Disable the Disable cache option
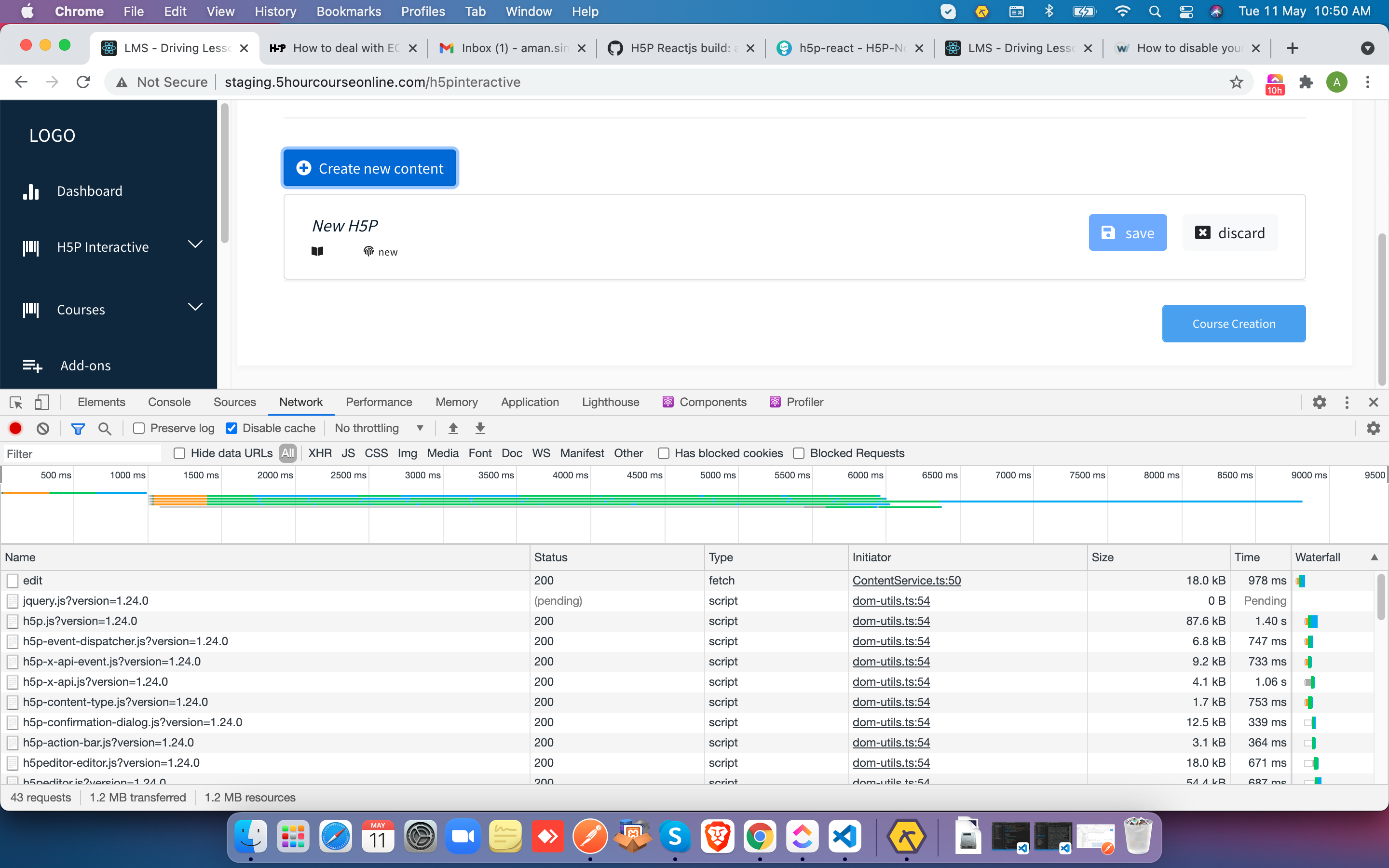The image size is (1389, 868). 232,428
